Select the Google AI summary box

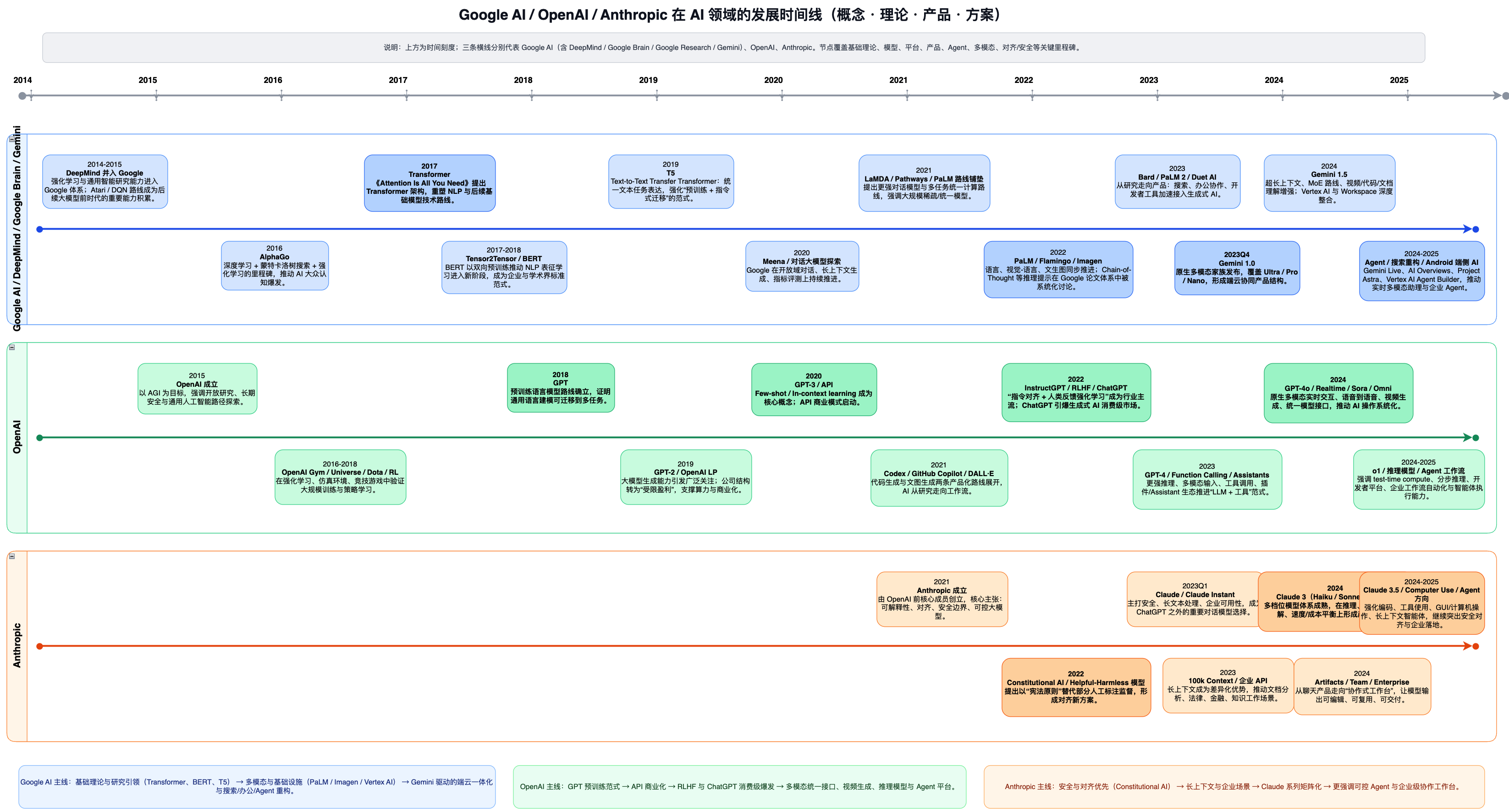[x=257, y=786]
